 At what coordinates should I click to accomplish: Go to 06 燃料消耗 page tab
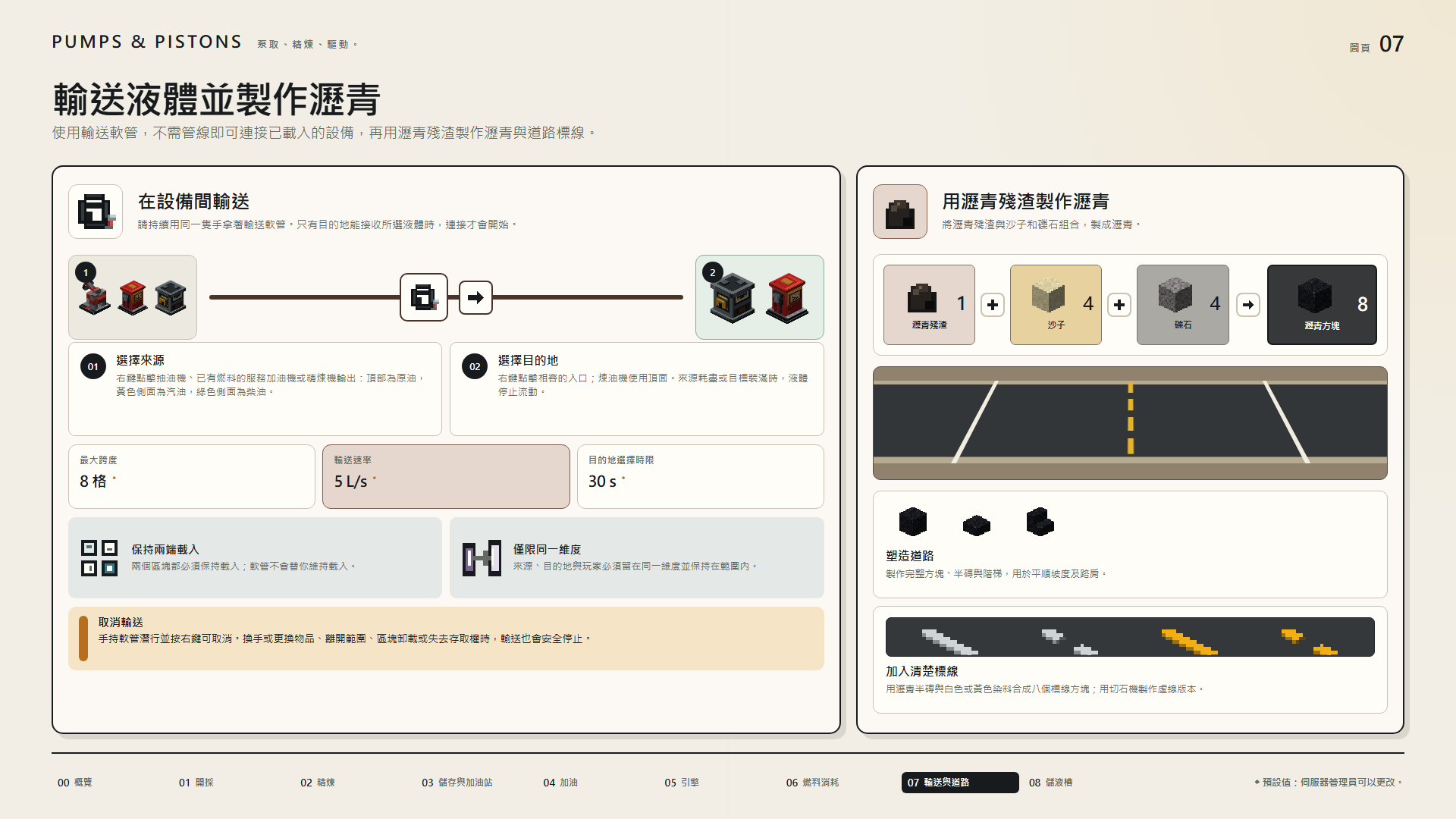[812, 783]
